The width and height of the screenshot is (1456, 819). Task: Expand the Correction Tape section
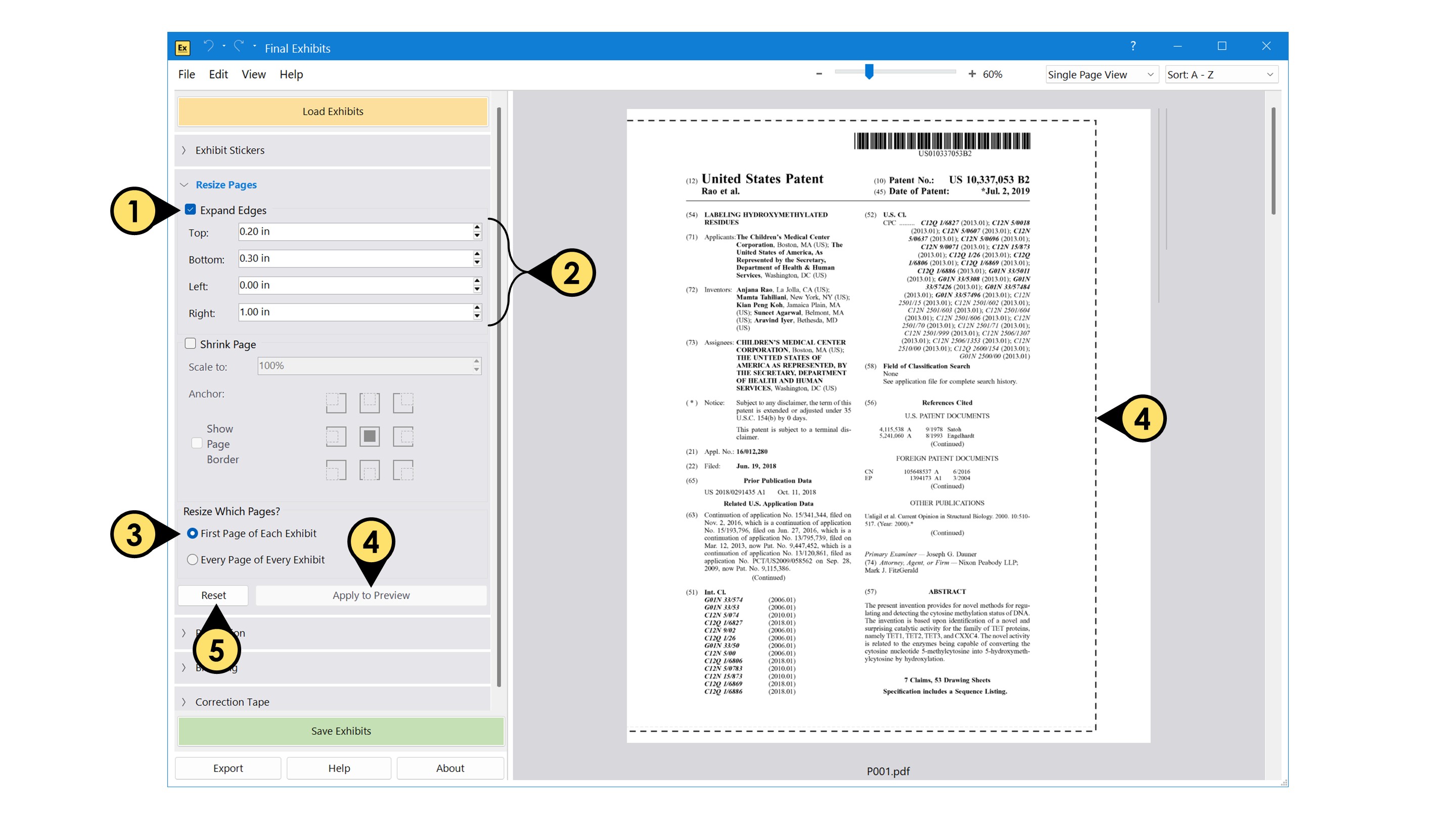(232, 701)
